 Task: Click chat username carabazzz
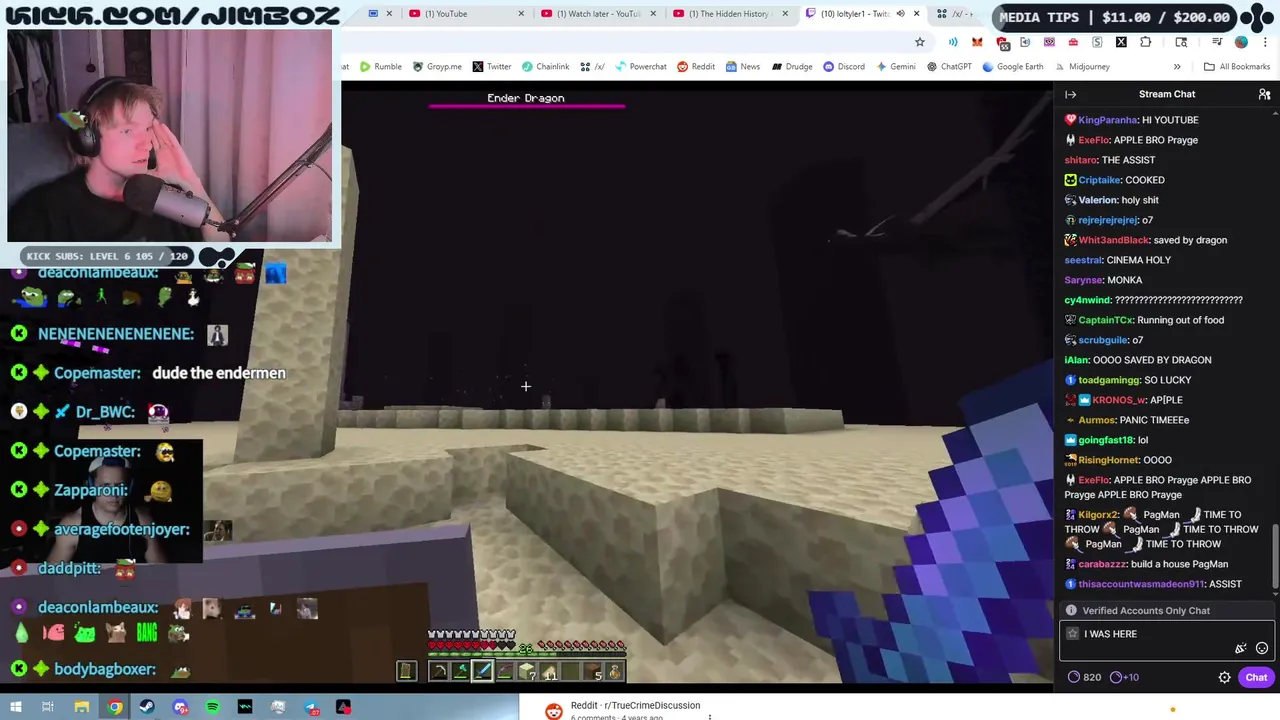coord(1102,564)
